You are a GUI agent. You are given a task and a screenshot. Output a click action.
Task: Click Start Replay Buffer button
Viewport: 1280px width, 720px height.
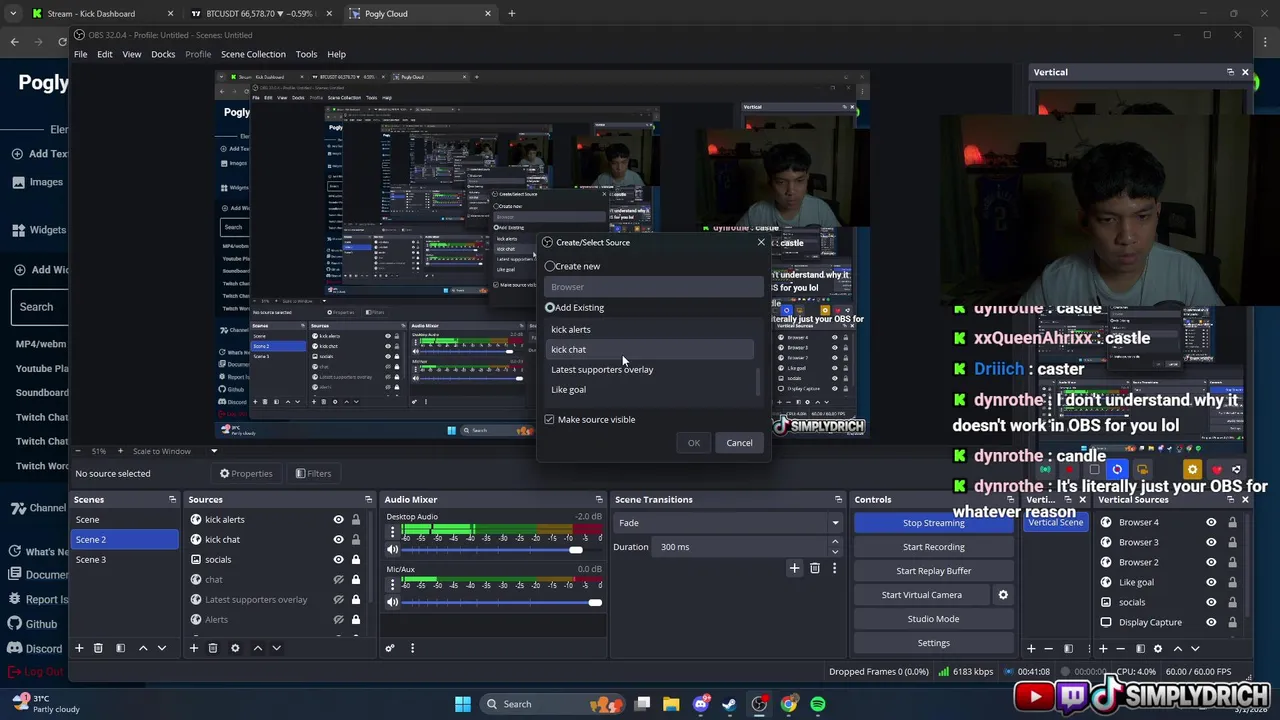933,571
